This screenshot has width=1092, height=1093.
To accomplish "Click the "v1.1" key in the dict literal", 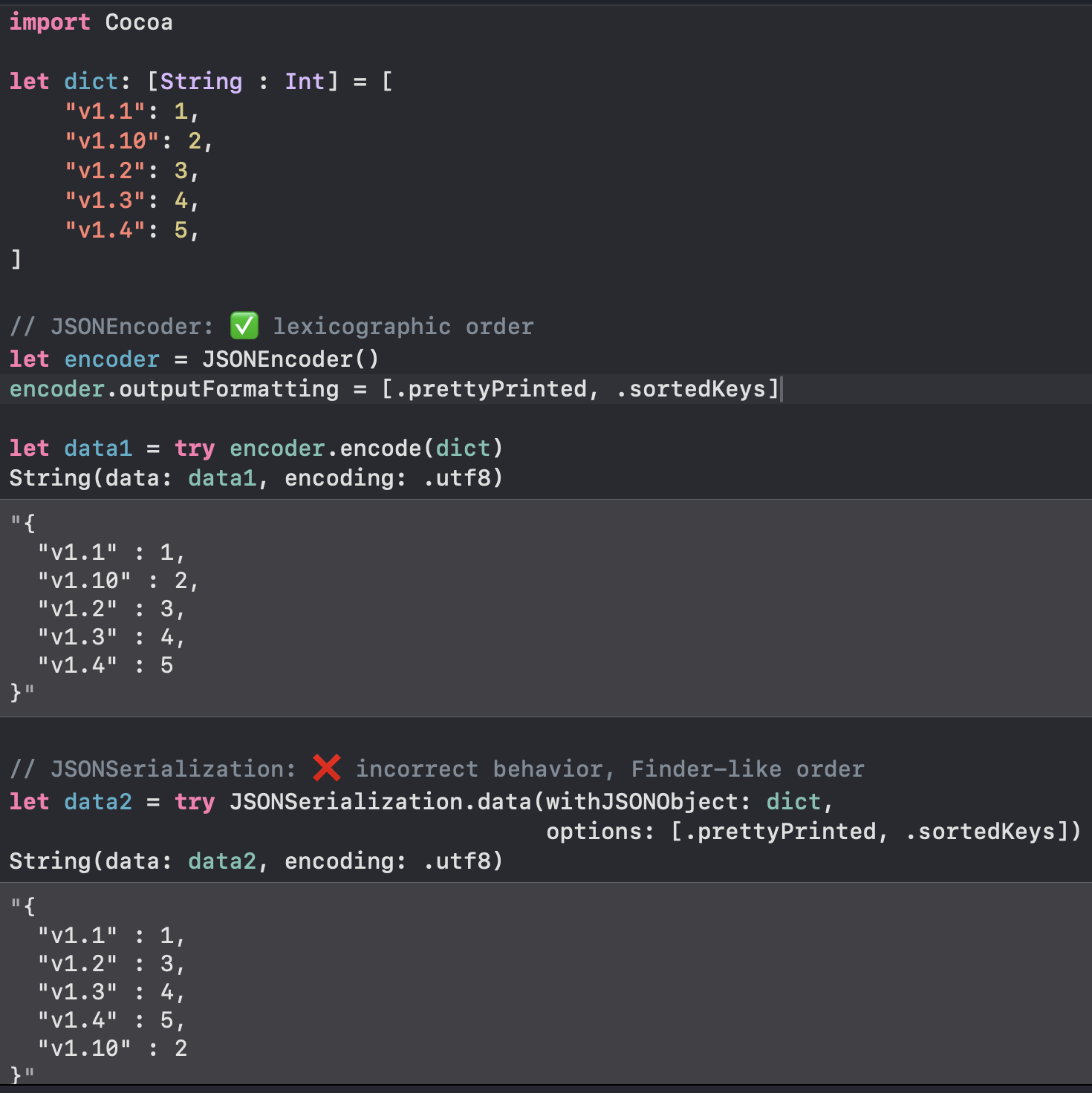I will coord(105,111).
